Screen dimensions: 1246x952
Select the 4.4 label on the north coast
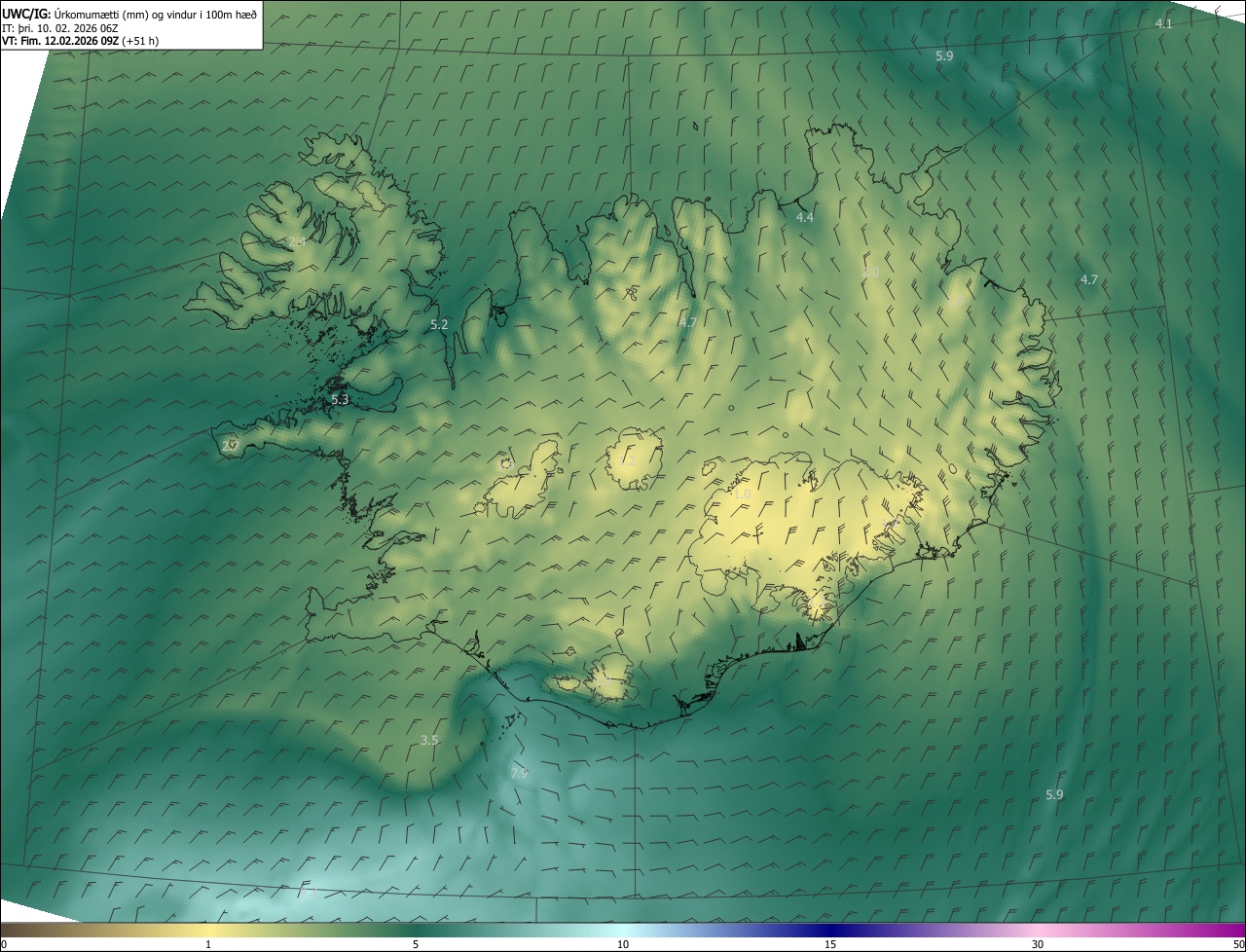point(804,217)
